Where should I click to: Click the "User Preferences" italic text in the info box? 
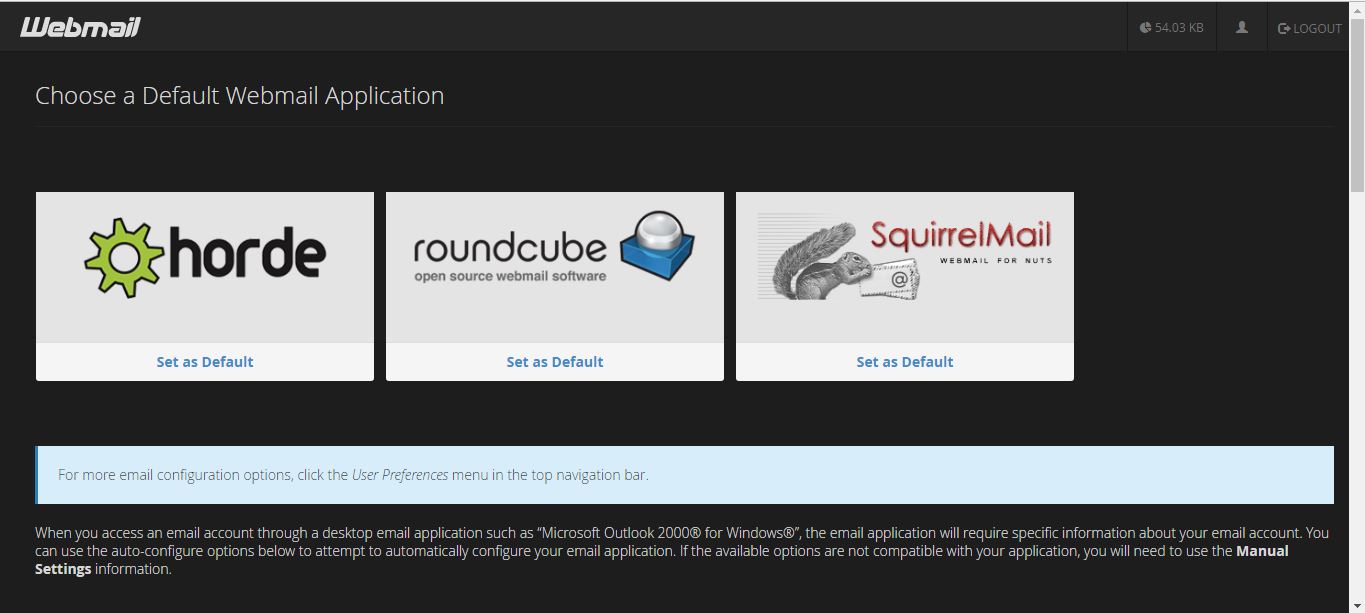[x=400, y=475]
